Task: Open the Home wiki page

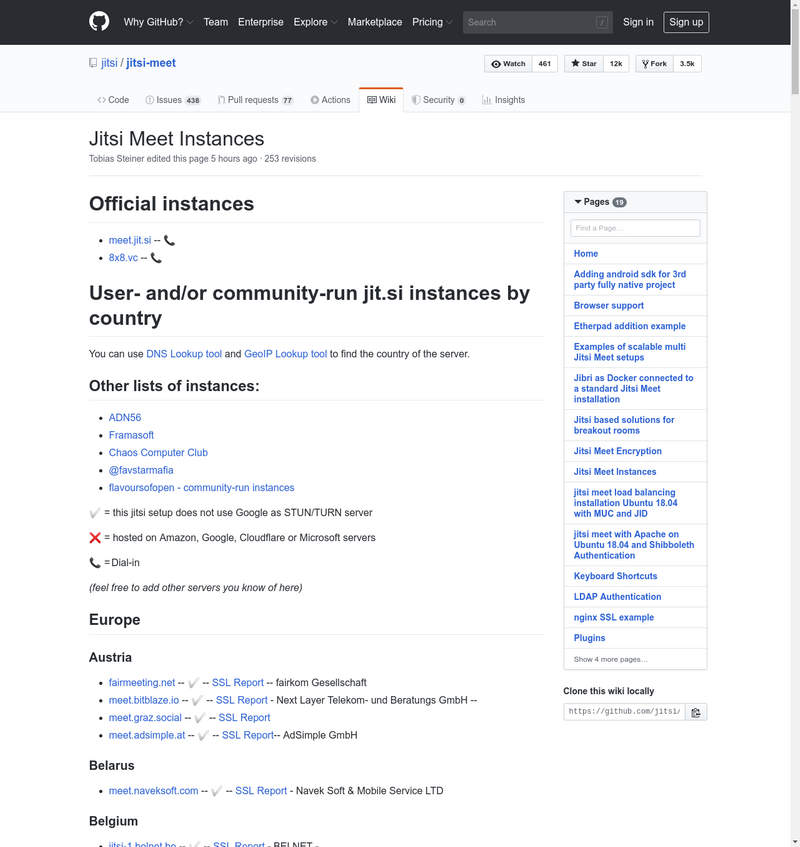Action: point(586,254)
